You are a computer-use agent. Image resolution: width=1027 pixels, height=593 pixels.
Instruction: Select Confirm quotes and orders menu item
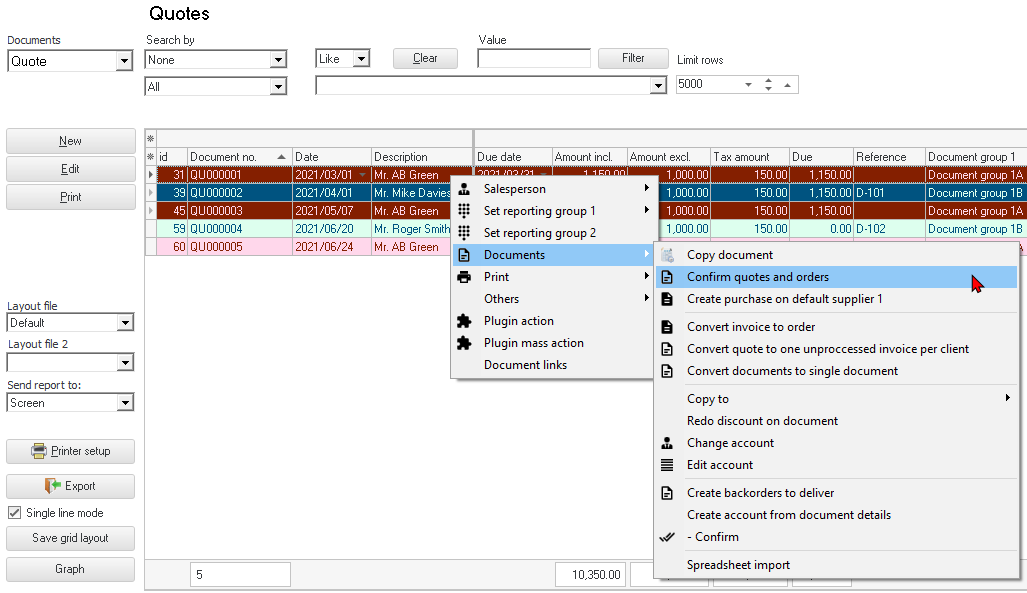pyautogui.click(x=757, y=277)
